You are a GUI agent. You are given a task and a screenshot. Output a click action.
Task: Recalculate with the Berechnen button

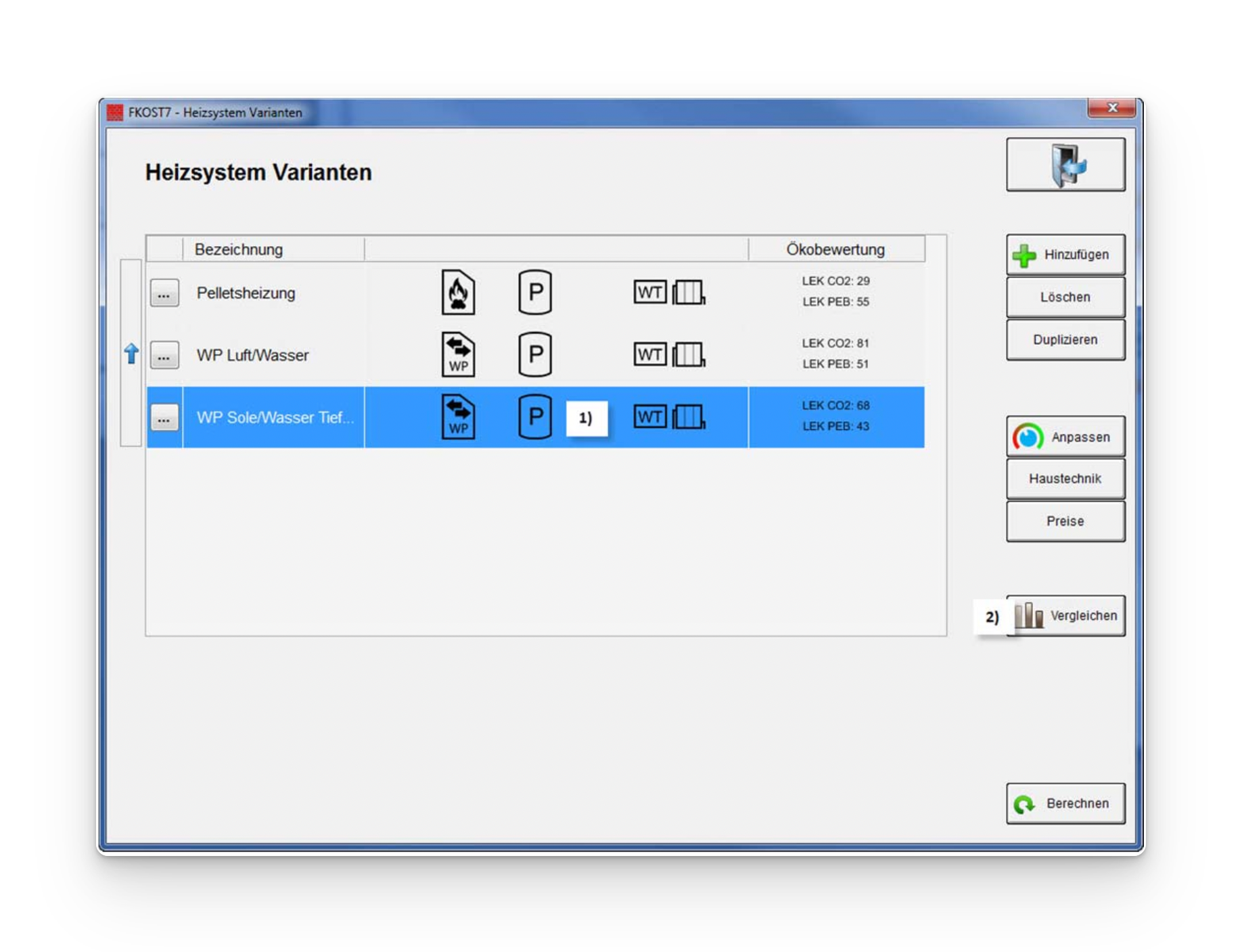click(1065, 803)
